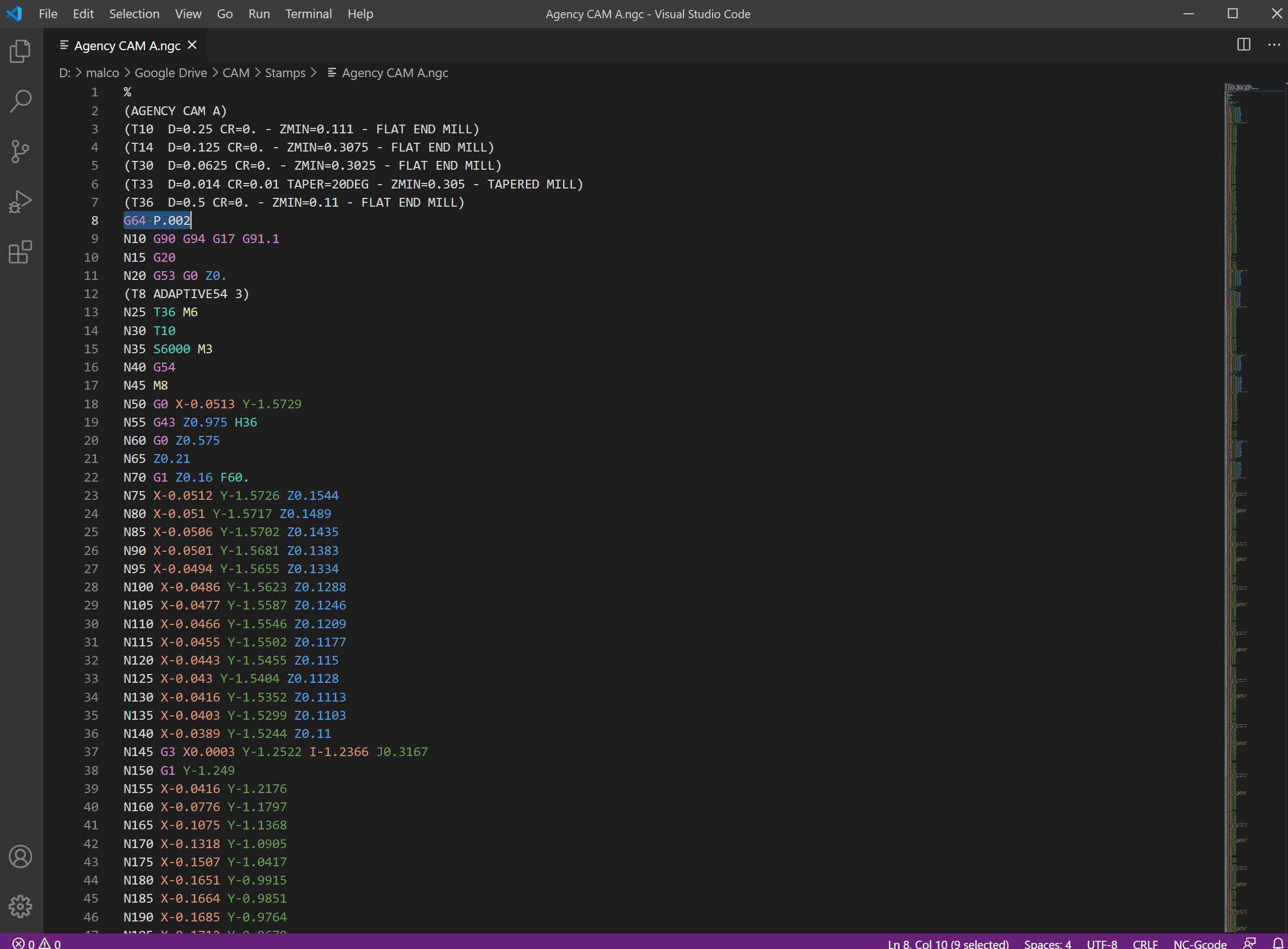Click the errors and warnings indicator
Image resolution: width=1288 pixels, height=949 pixels.
point(37,943)
